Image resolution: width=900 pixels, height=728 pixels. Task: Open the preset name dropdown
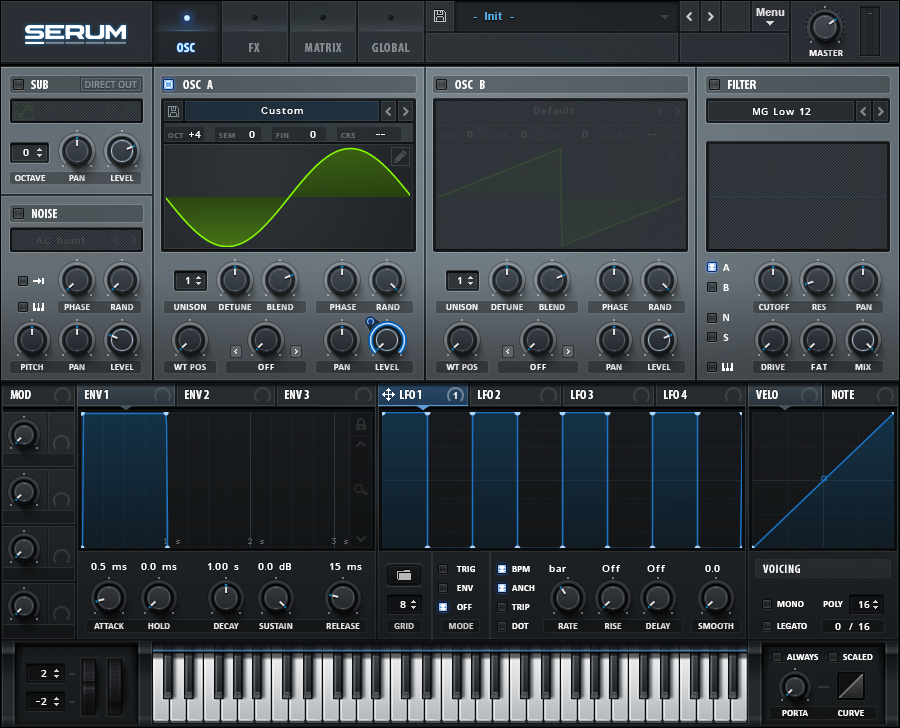tap(569, 17)
